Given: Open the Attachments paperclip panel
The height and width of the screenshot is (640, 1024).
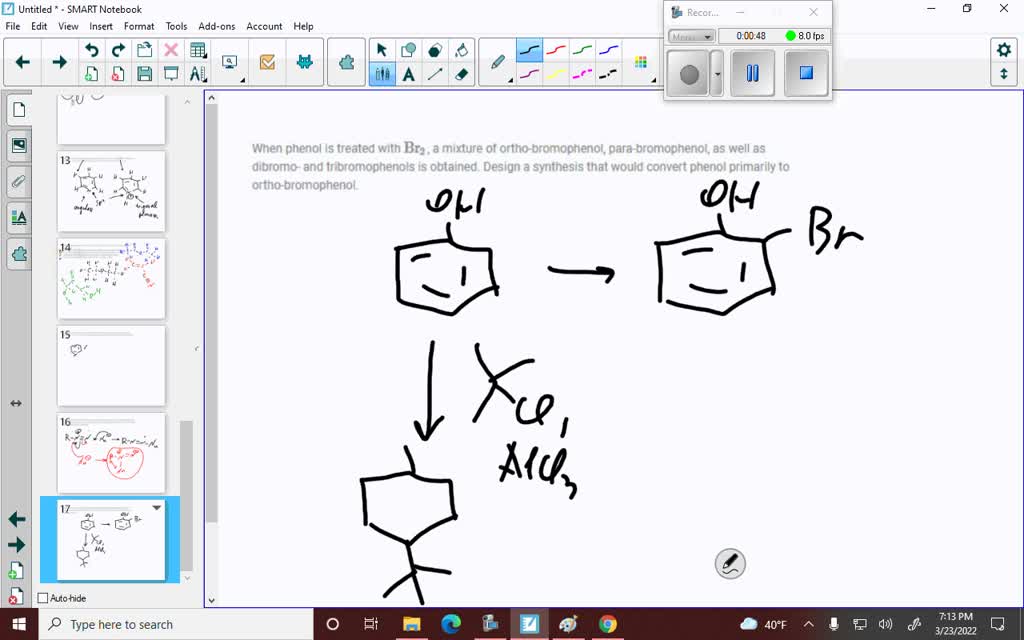Looking at the screenshot, I should pos(18,181).
